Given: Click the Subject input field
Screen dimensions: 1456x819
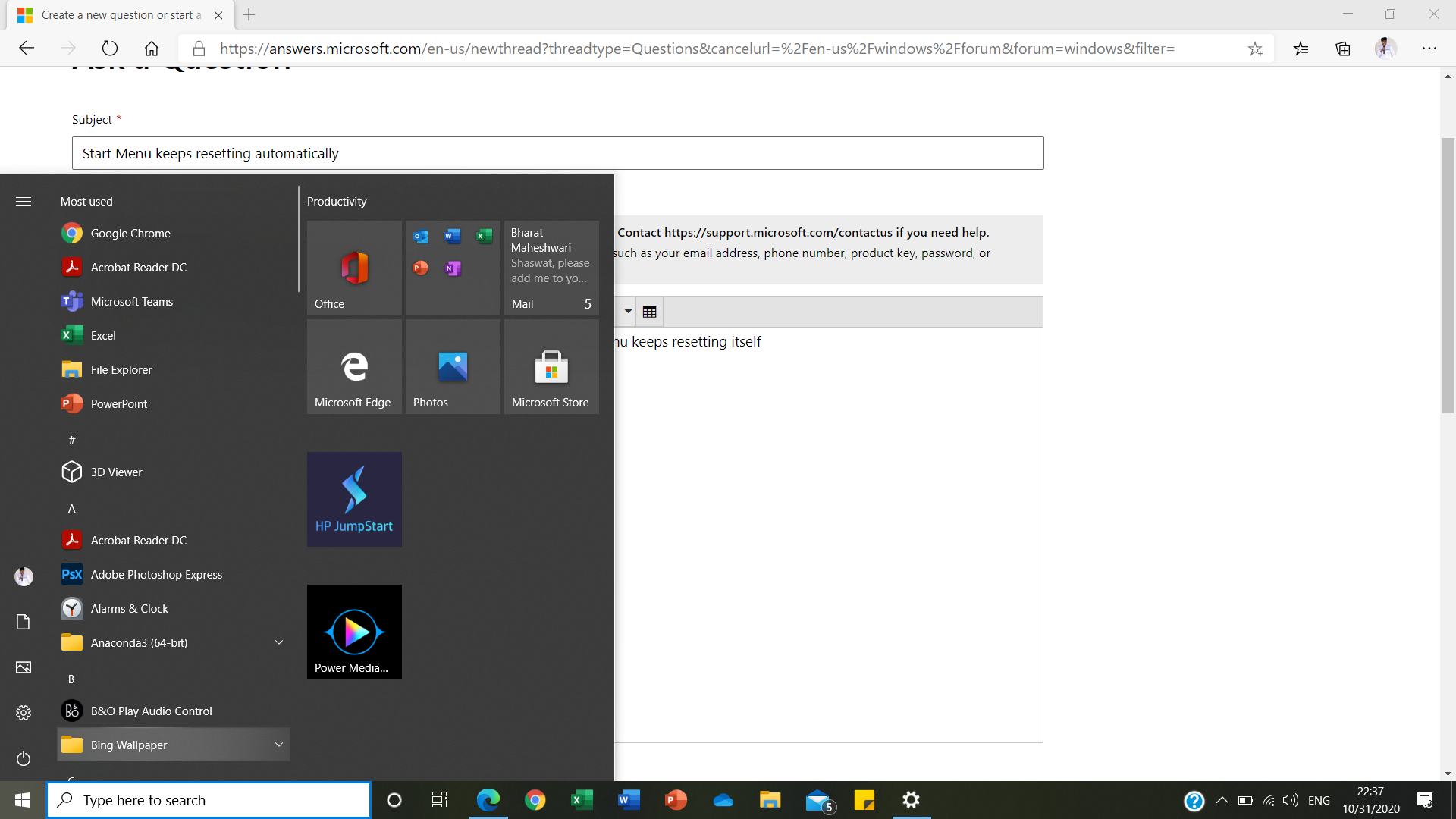Looking at the screenshot, I should pos(557,153).
